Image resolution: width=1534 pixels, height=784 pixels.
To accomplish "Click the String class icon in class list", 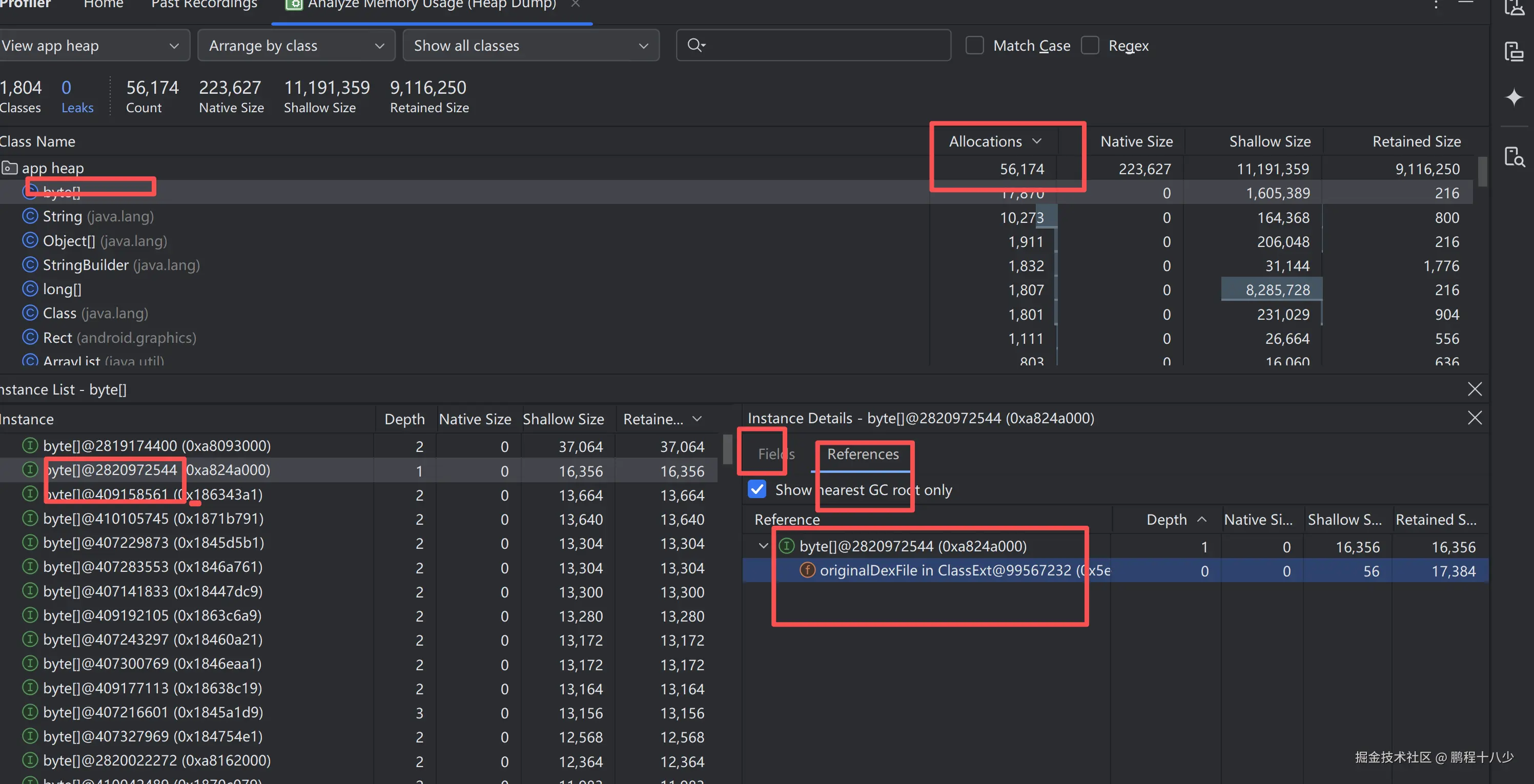I will coord(30,216).
